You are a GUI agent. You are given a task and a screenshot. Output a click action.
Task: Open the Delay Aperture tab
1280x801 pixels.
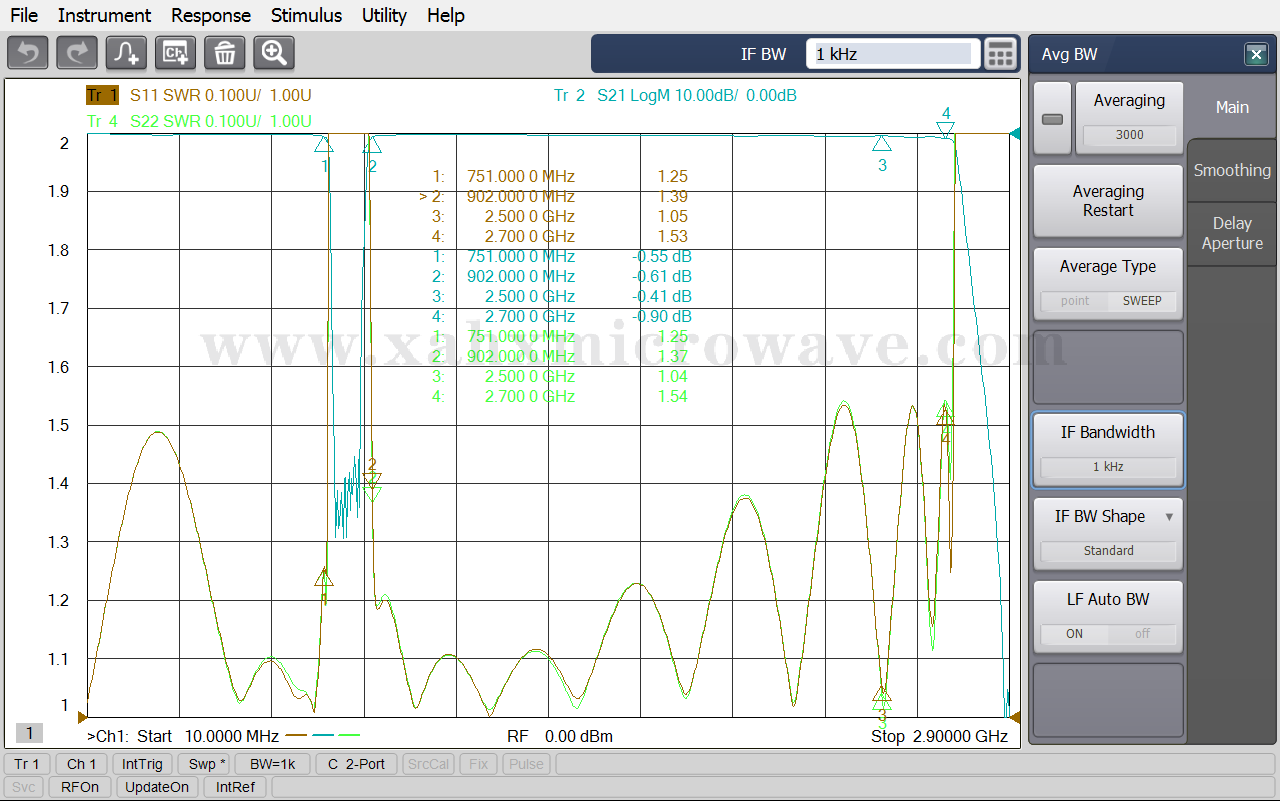coord(1232,233)
